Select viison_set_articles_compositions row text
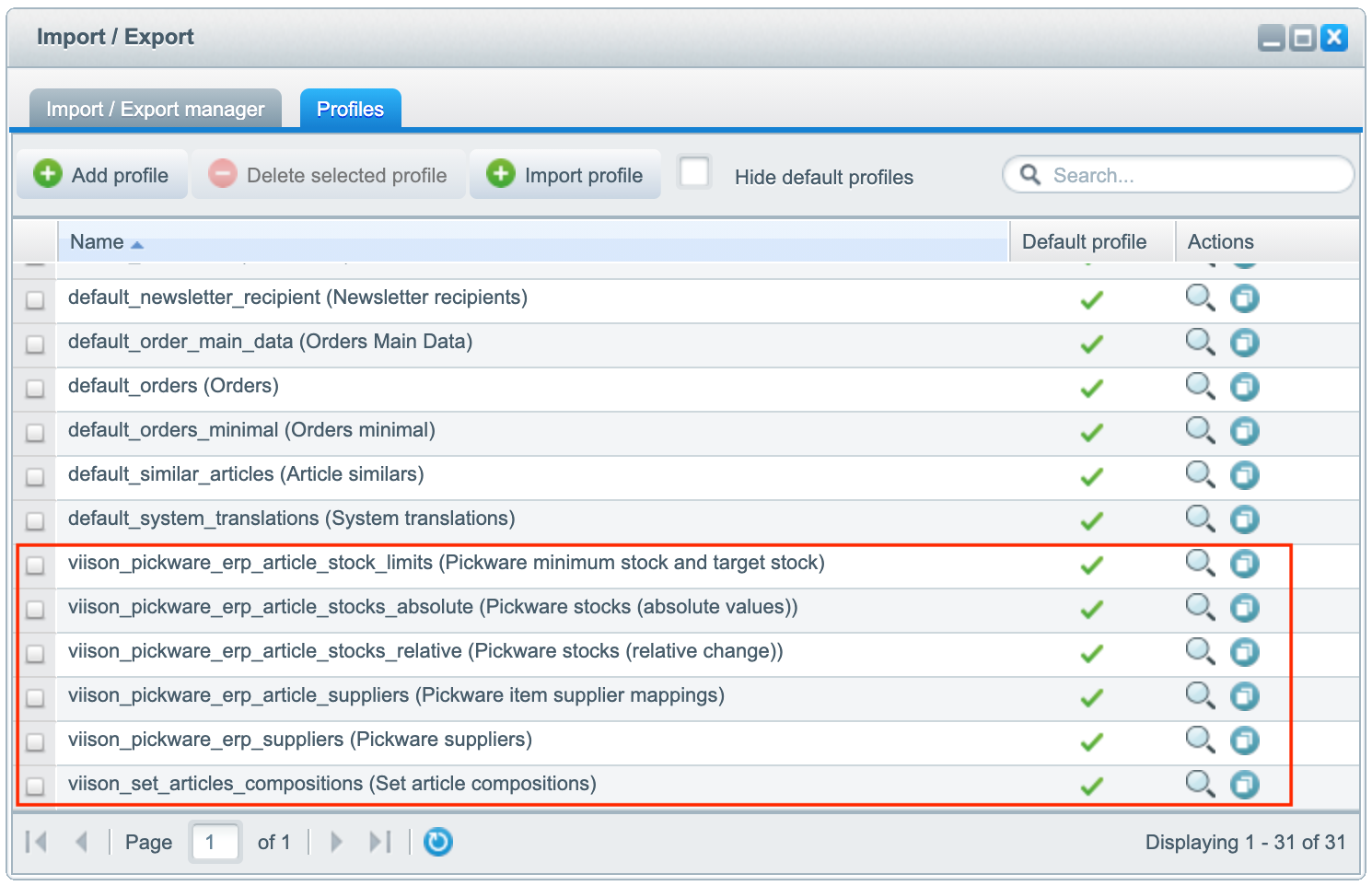Screen dimensions: 1372x886 point(332,784)
